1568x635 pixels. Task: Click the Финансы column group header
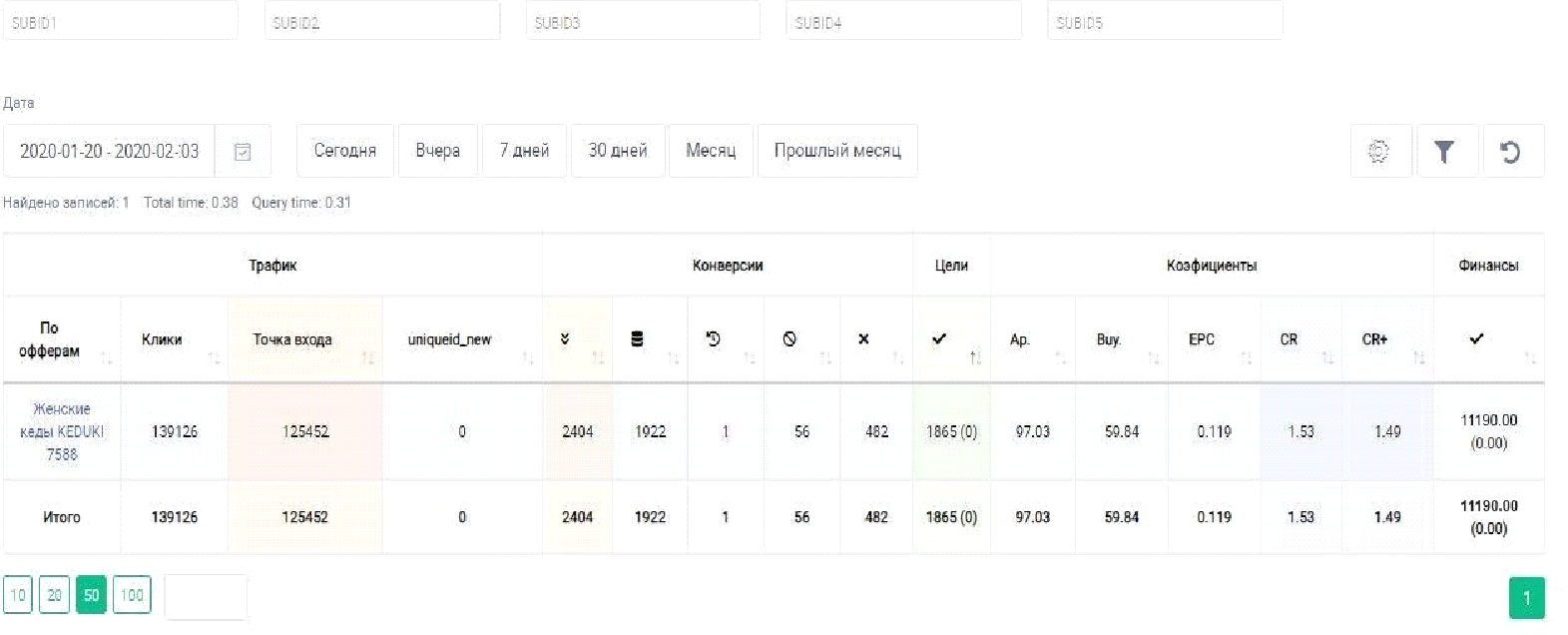[x=1488, y=266]
